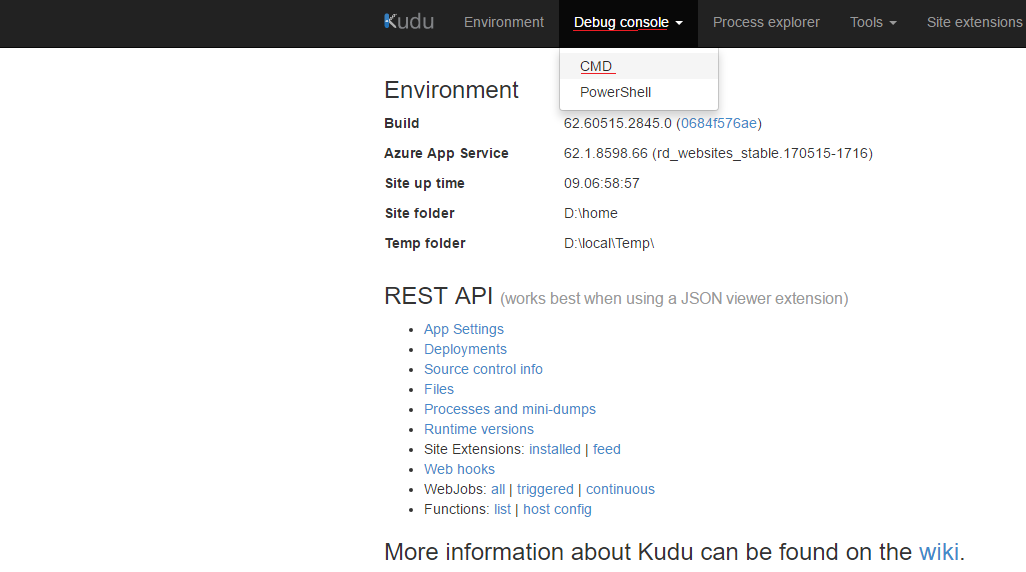The height and width of the screenshot is (572, 1026).
Task: Open Site Extensions feed link
Action: 607,449
